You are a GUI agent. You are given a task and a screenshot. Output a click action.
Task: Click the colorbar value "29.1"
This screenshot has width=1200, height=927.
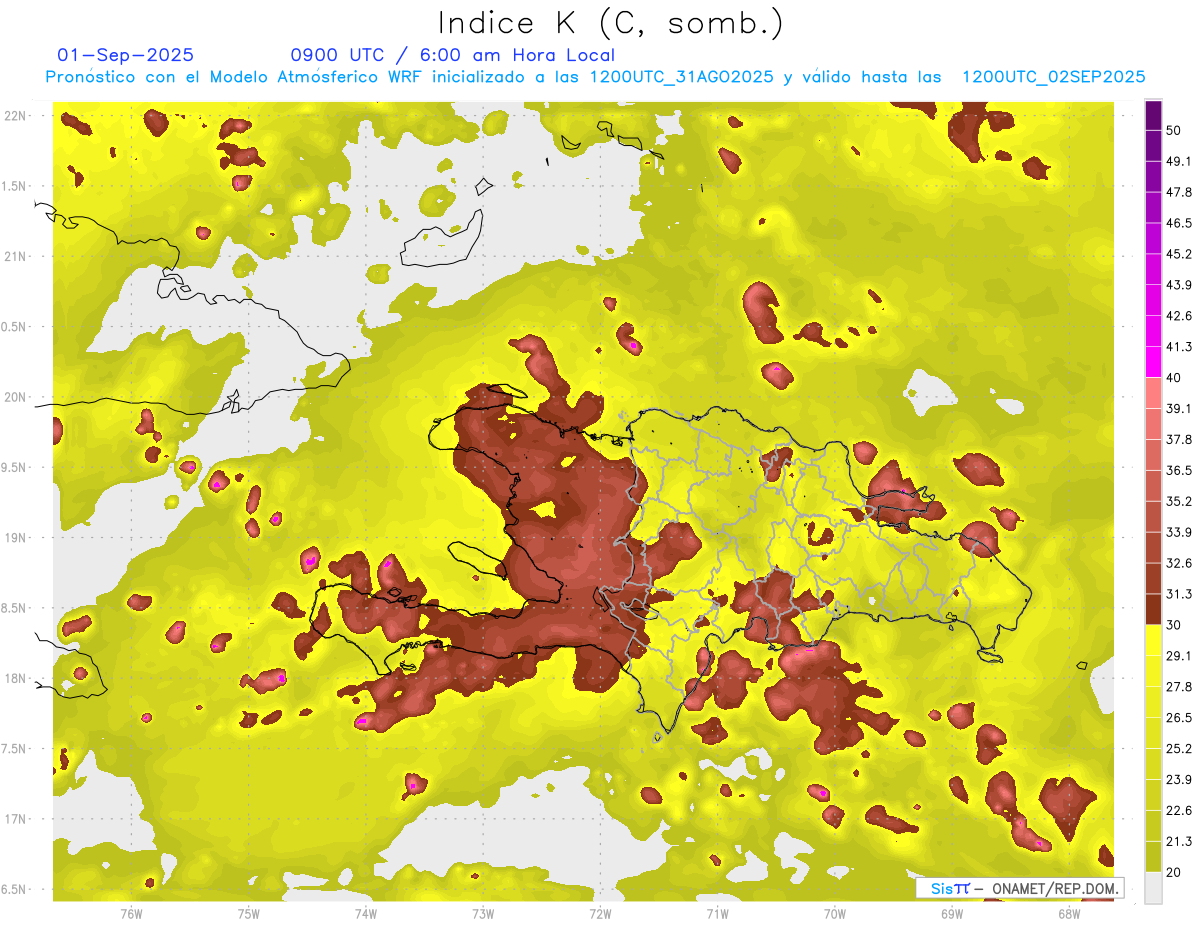1179,655
